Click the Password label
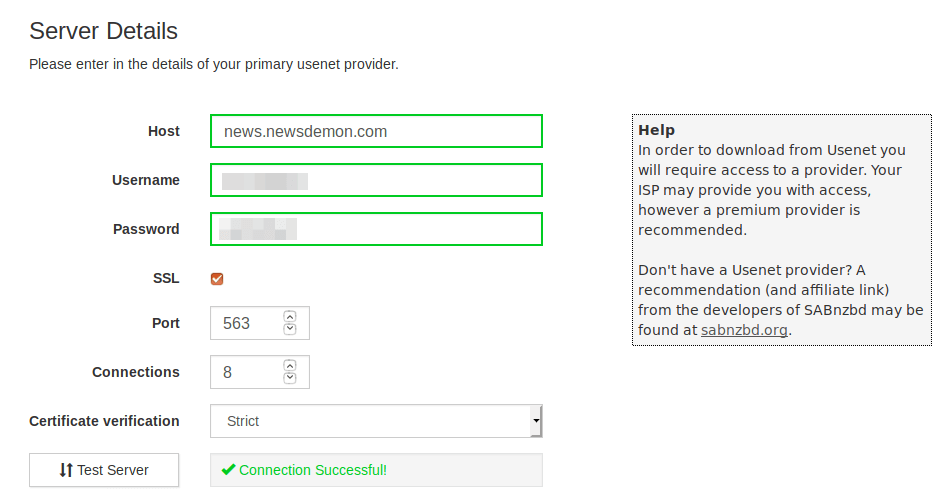The width and height of the screenshot is (949, 498). 146,229
